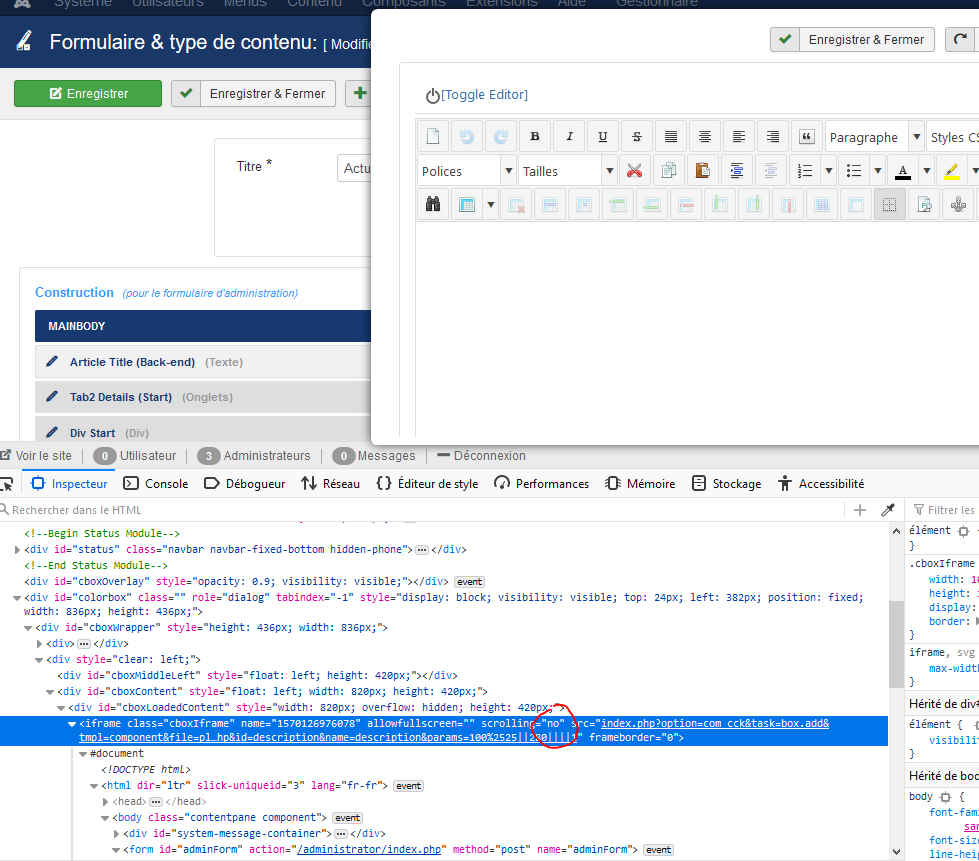
Task: Copy selection with the copy icon
Action: click(x=669, y=170)
